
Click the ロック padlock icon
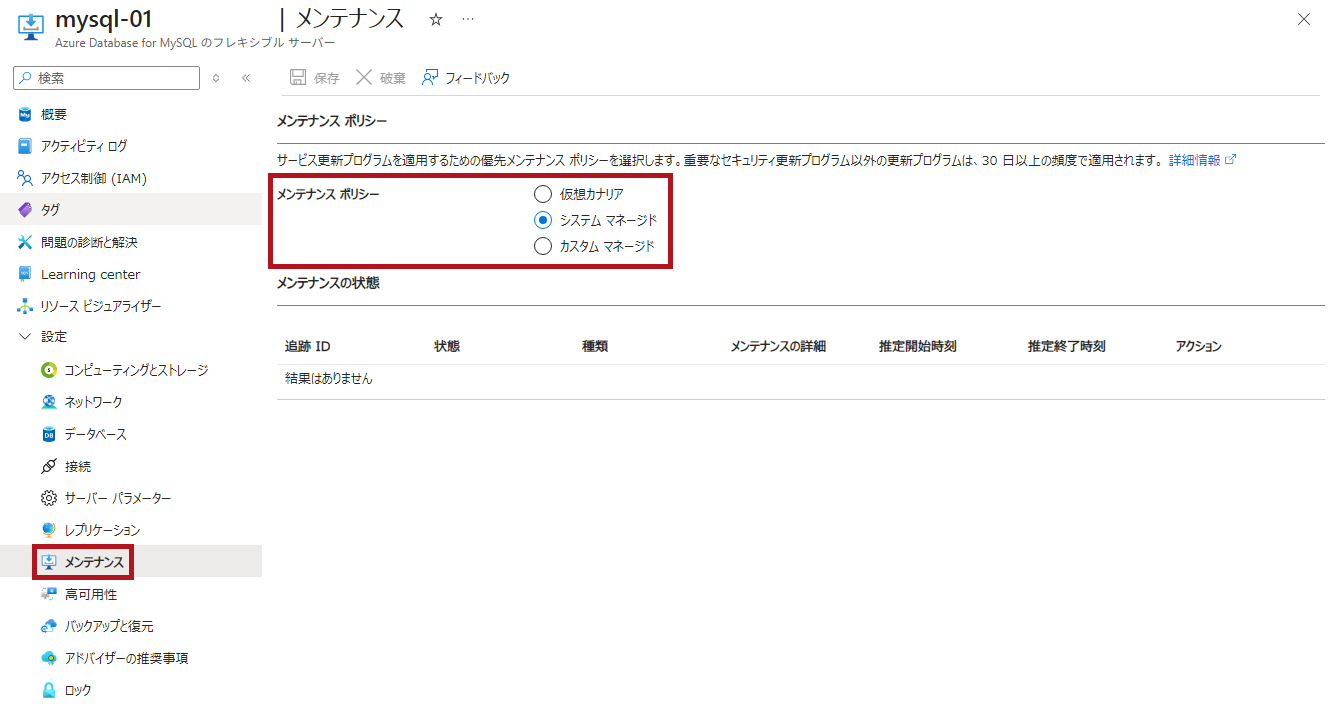[49, 690]
